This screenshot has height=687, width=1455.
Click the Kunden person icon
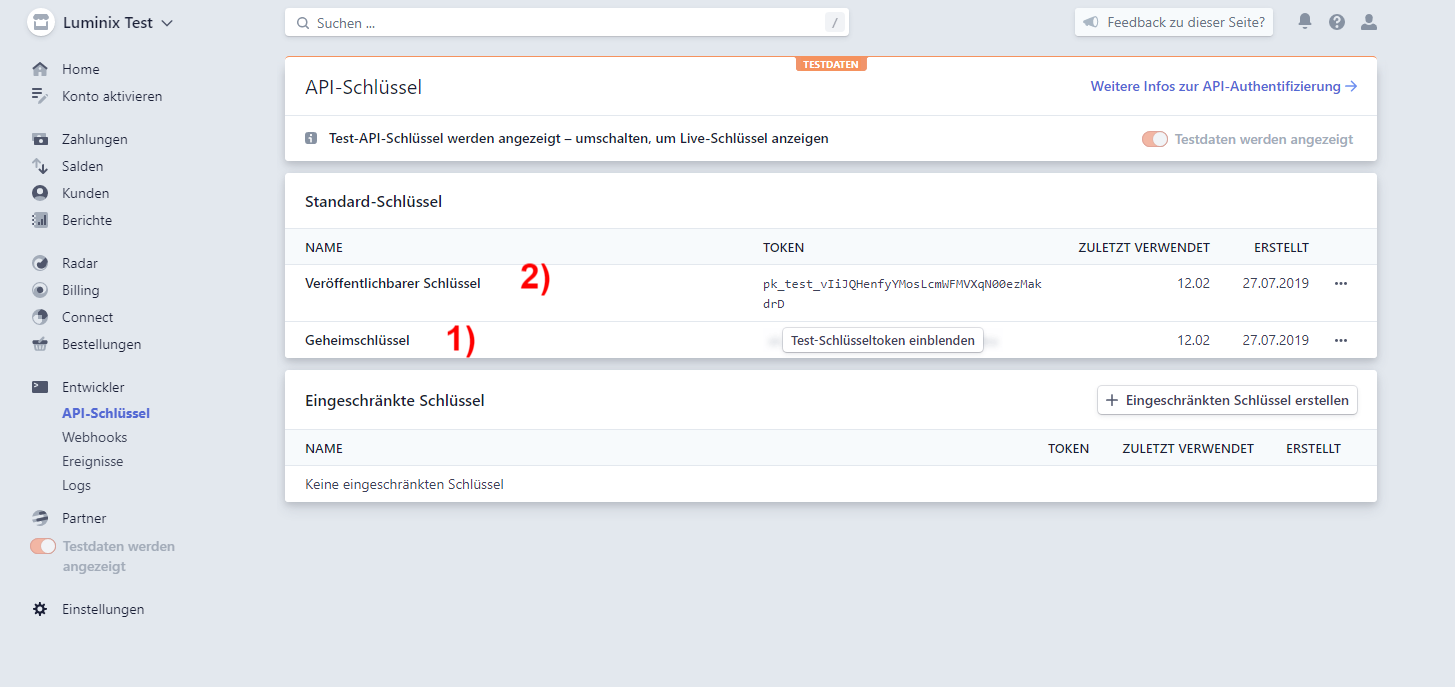40,193
